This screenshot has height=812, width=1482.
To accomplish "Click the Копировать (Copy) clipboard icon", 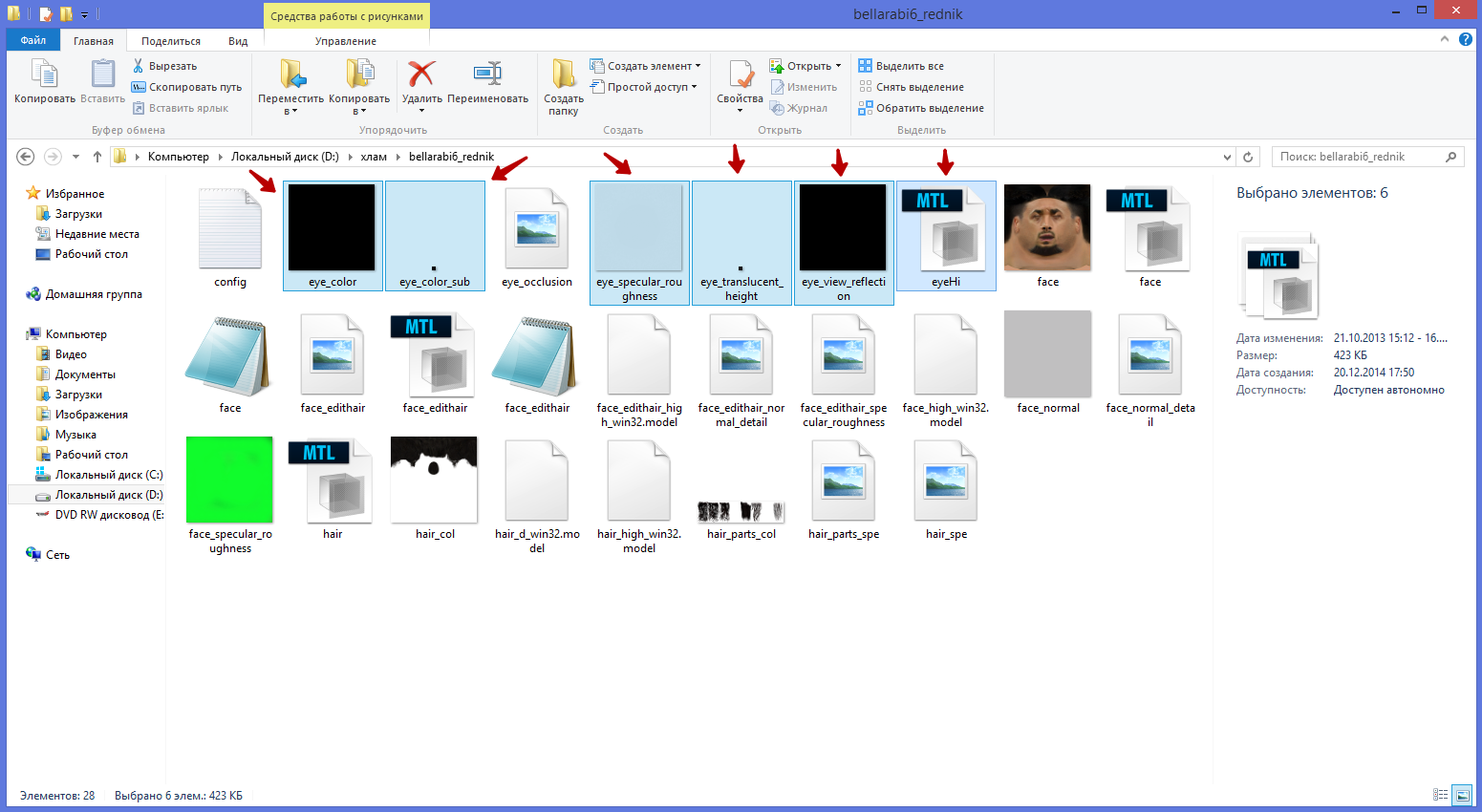I will [44, 75].
